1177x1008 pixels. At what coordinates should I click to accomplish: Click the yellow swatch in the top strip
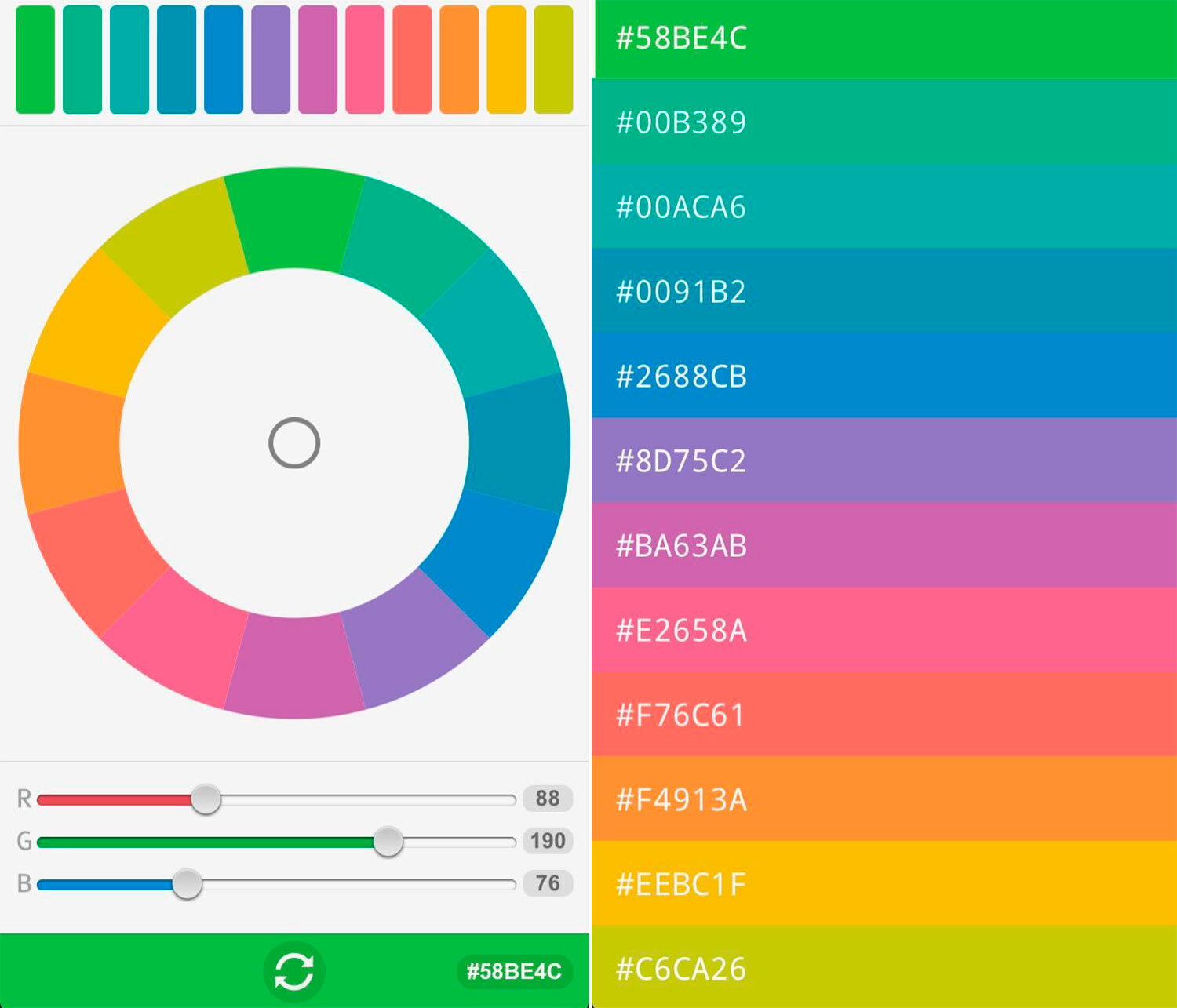506,59
